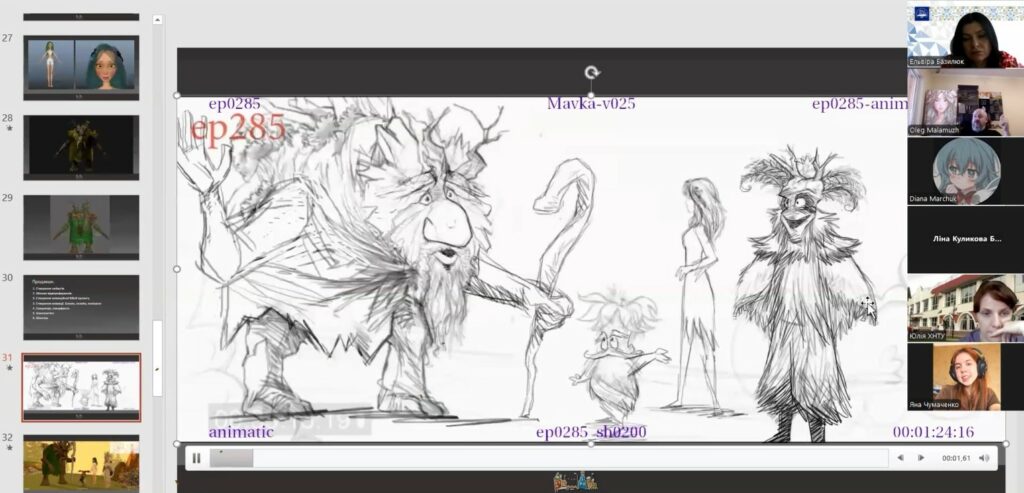
Task: Step video forward with the forward arrow
Action: [x=921, y=458]
